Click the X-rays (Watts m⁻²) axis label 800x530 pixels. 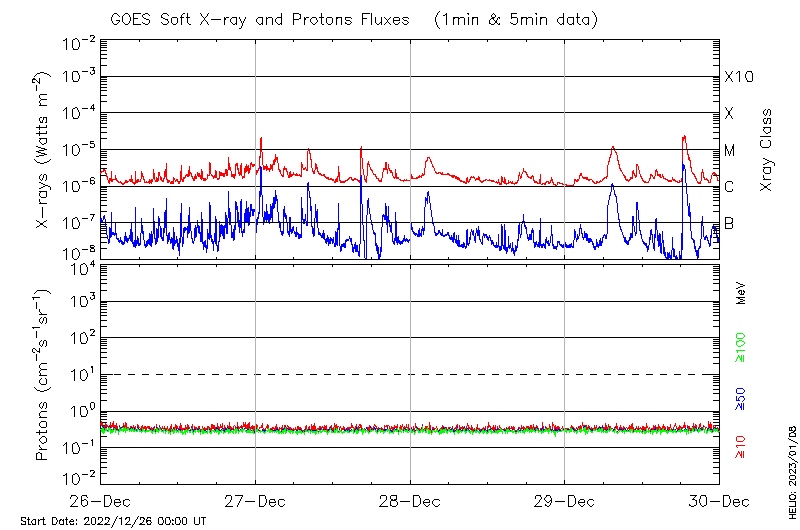coord(43,150)
